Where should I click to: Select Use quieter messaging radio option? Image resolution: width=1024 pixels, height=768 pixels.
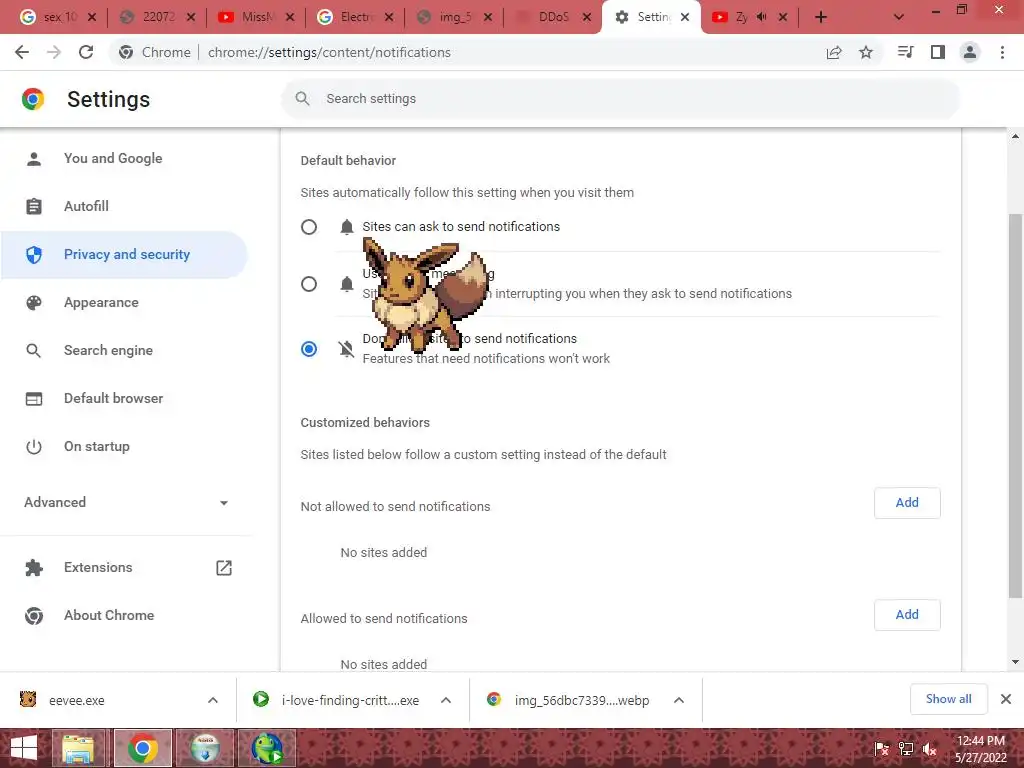(x=309, y=284)
